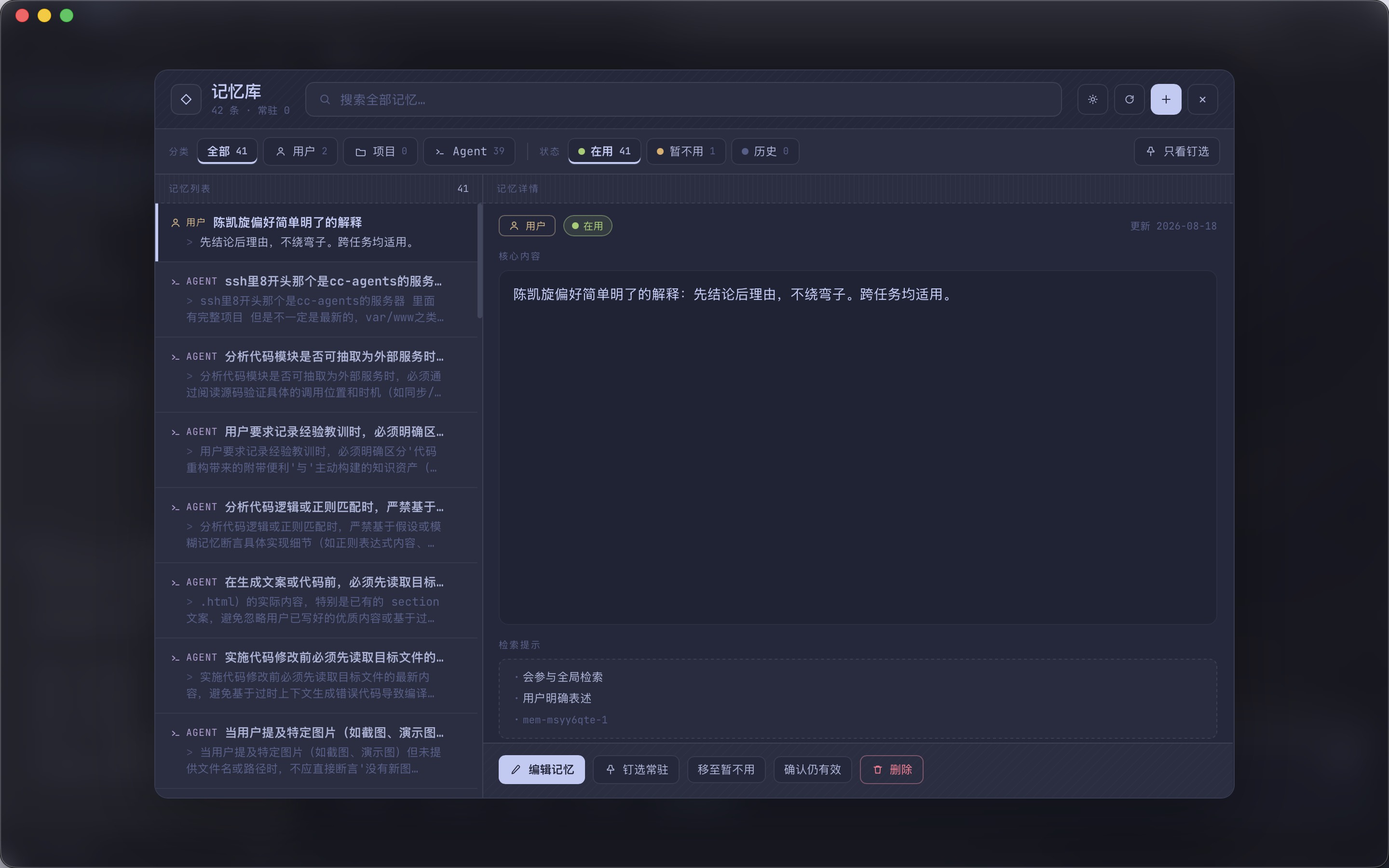Filter by 用户 2 category
This screenshot has width=1389, height=868.
[x=300, y=151]
